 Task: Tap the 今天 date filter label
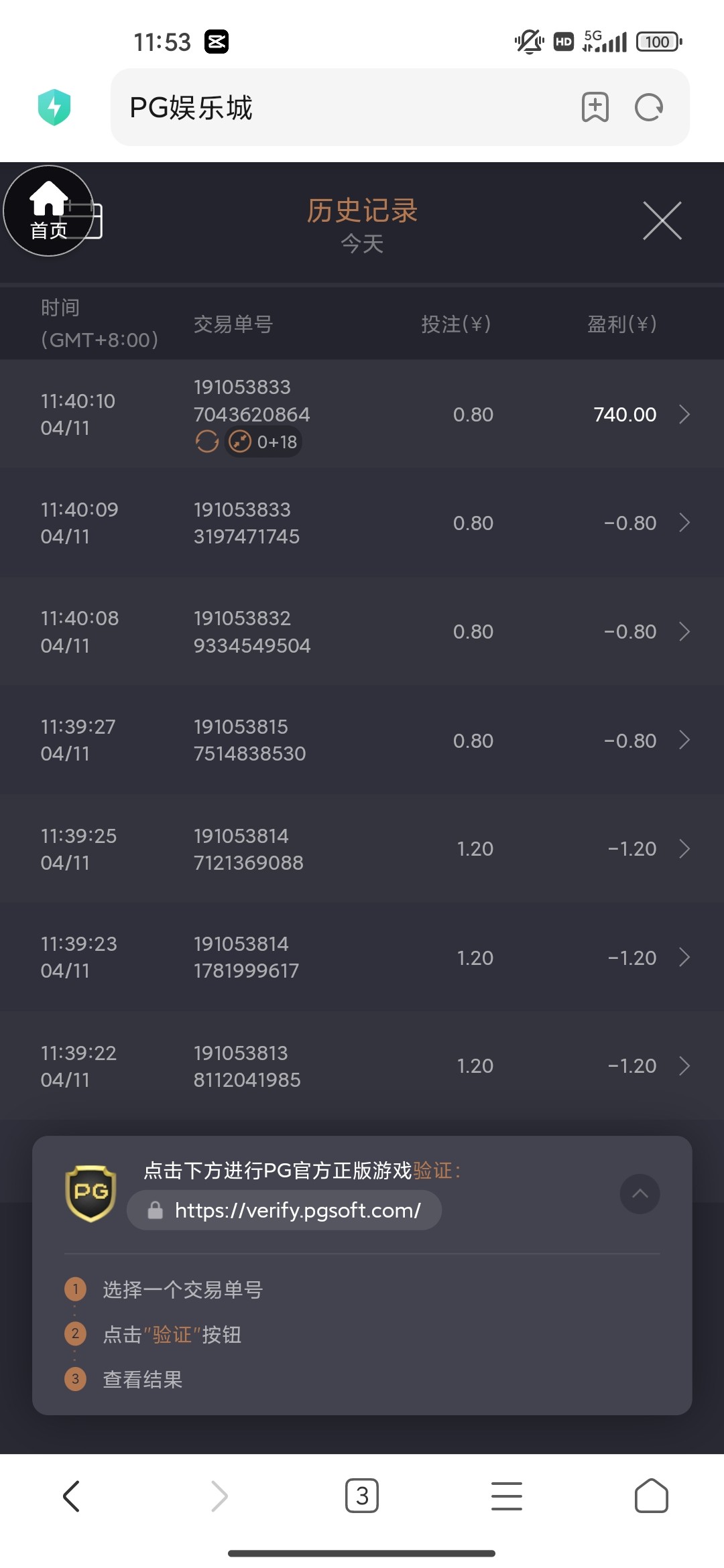point(362,244)
